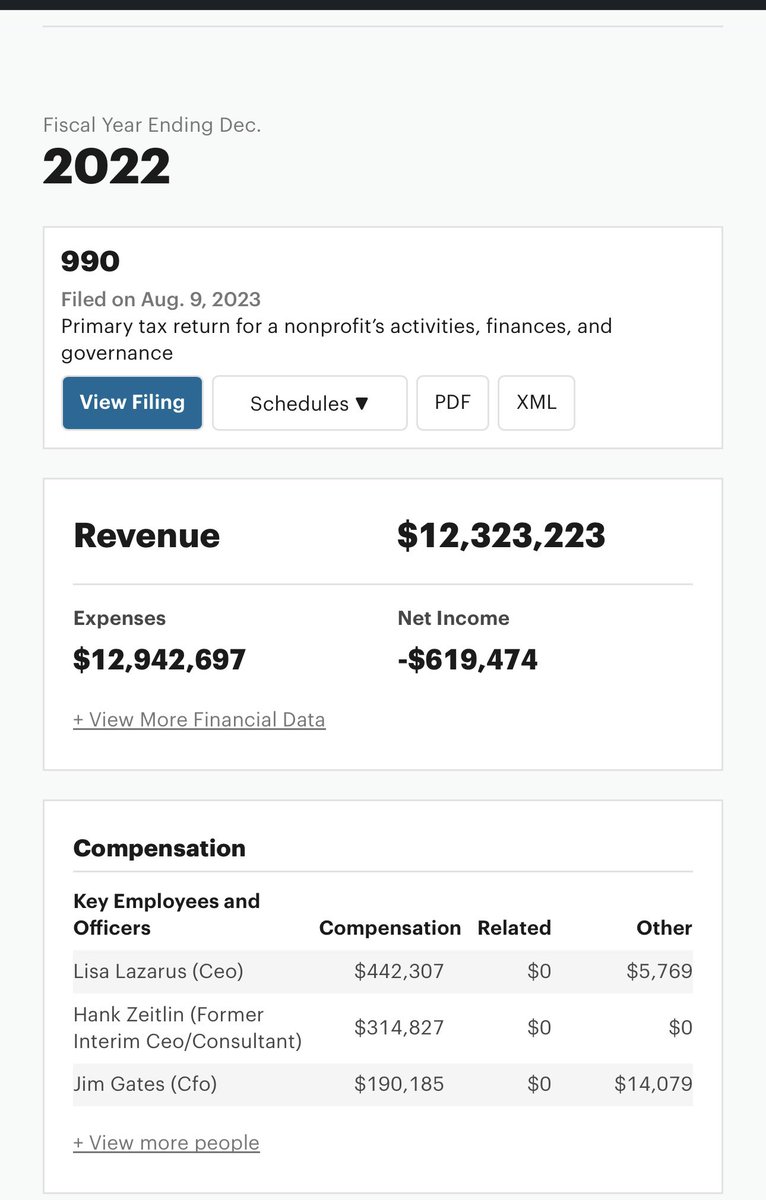The height and width of the screenshot is (1200, 766).
Task: Select the revenue figure $12,323,223
Action: (501, 535)
